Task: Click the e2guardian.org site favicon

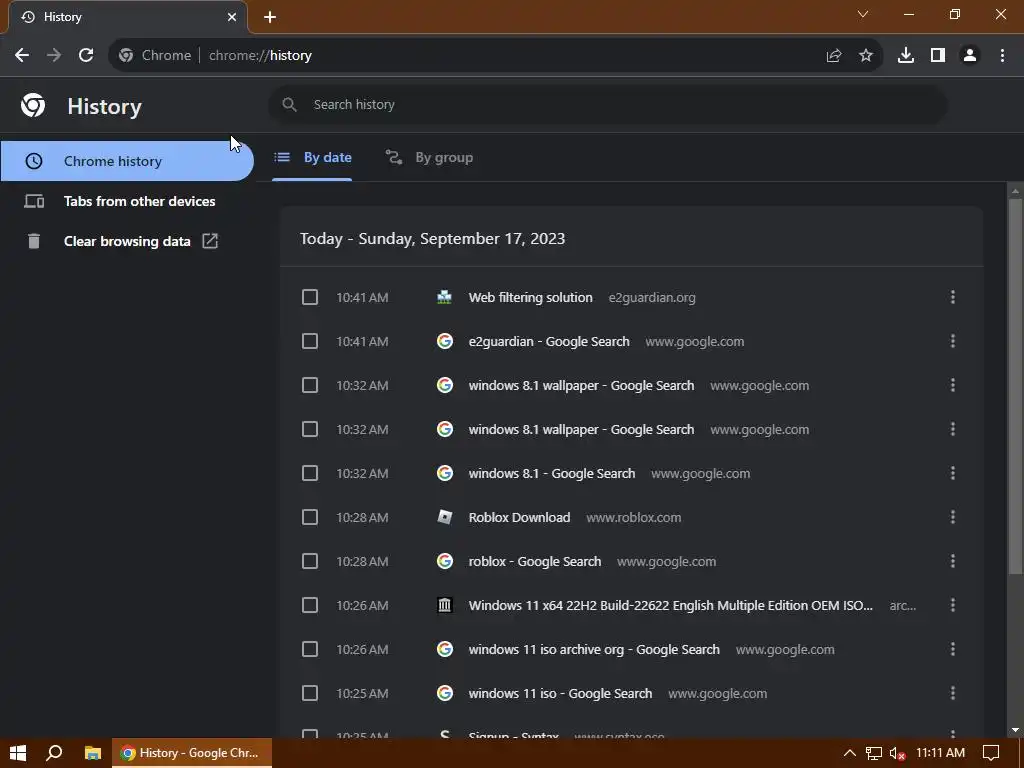Action: pos(445,297)
